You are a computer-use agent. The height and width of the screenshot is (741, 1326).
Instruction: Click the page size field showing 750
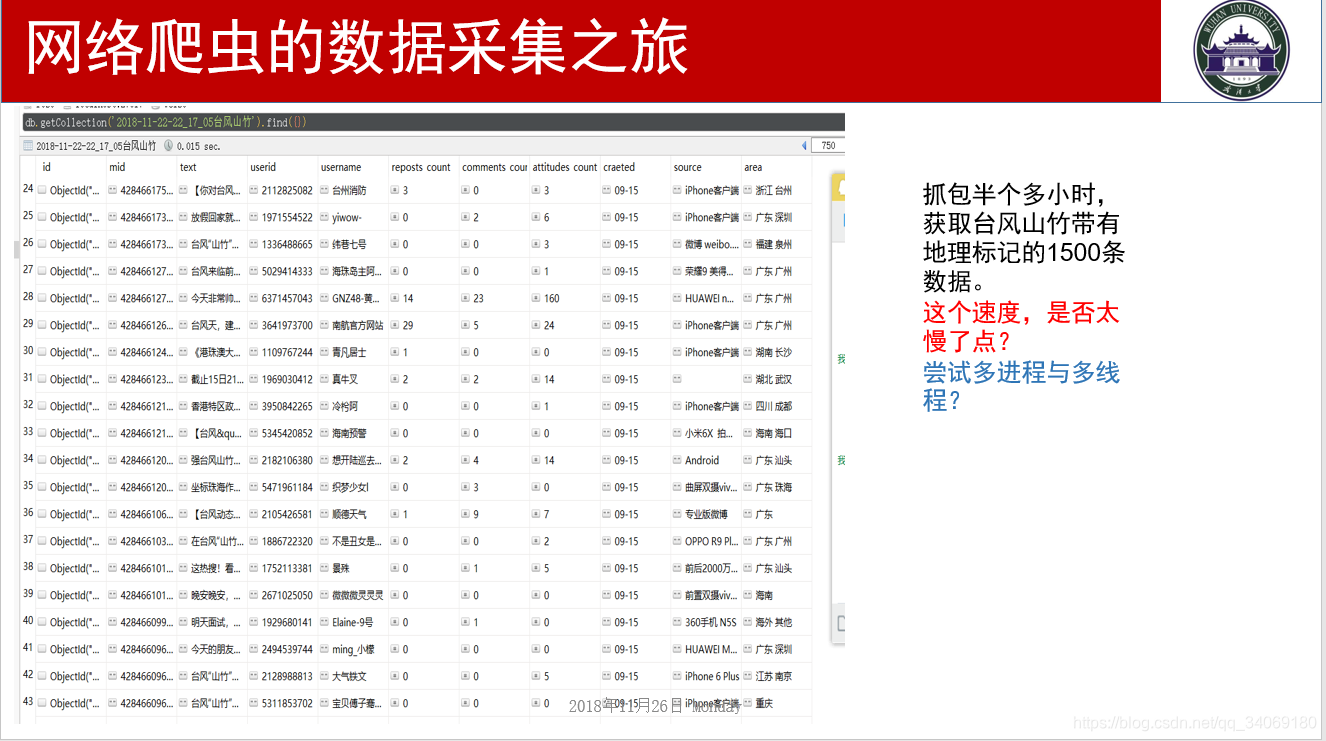point(829,146)
